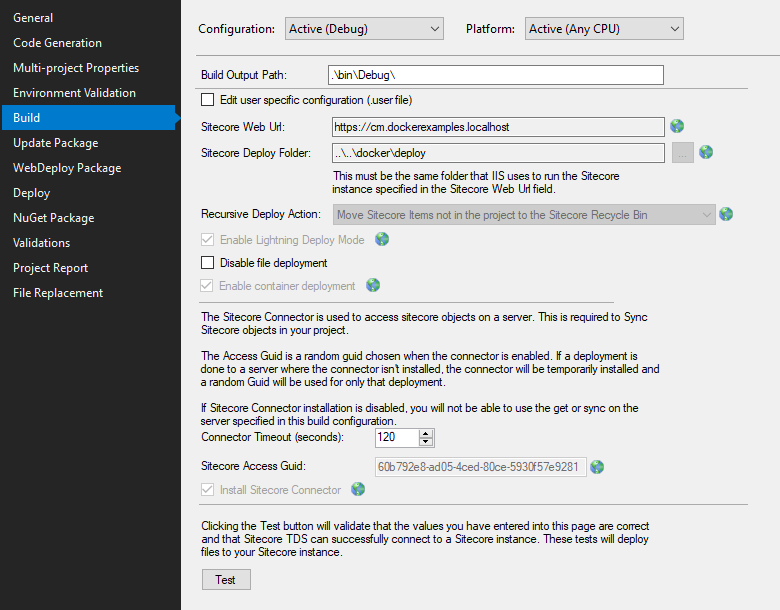Screen dimensions: 780x610
Task: Click globe icon next to Recursive Deploy Action
Action: click(x=726, y=214)
